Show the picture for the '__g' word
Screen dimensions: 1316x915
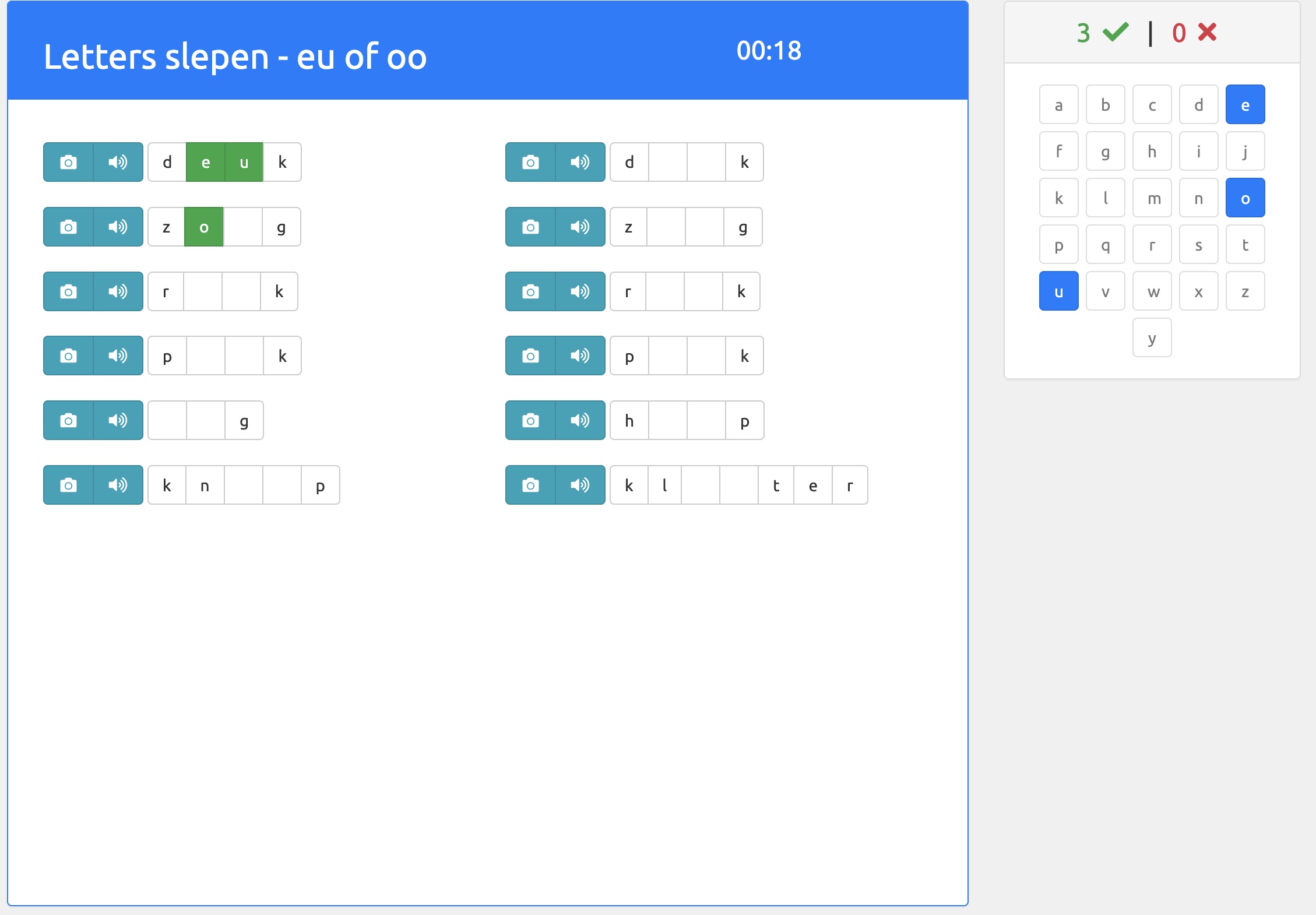point(68,420)
